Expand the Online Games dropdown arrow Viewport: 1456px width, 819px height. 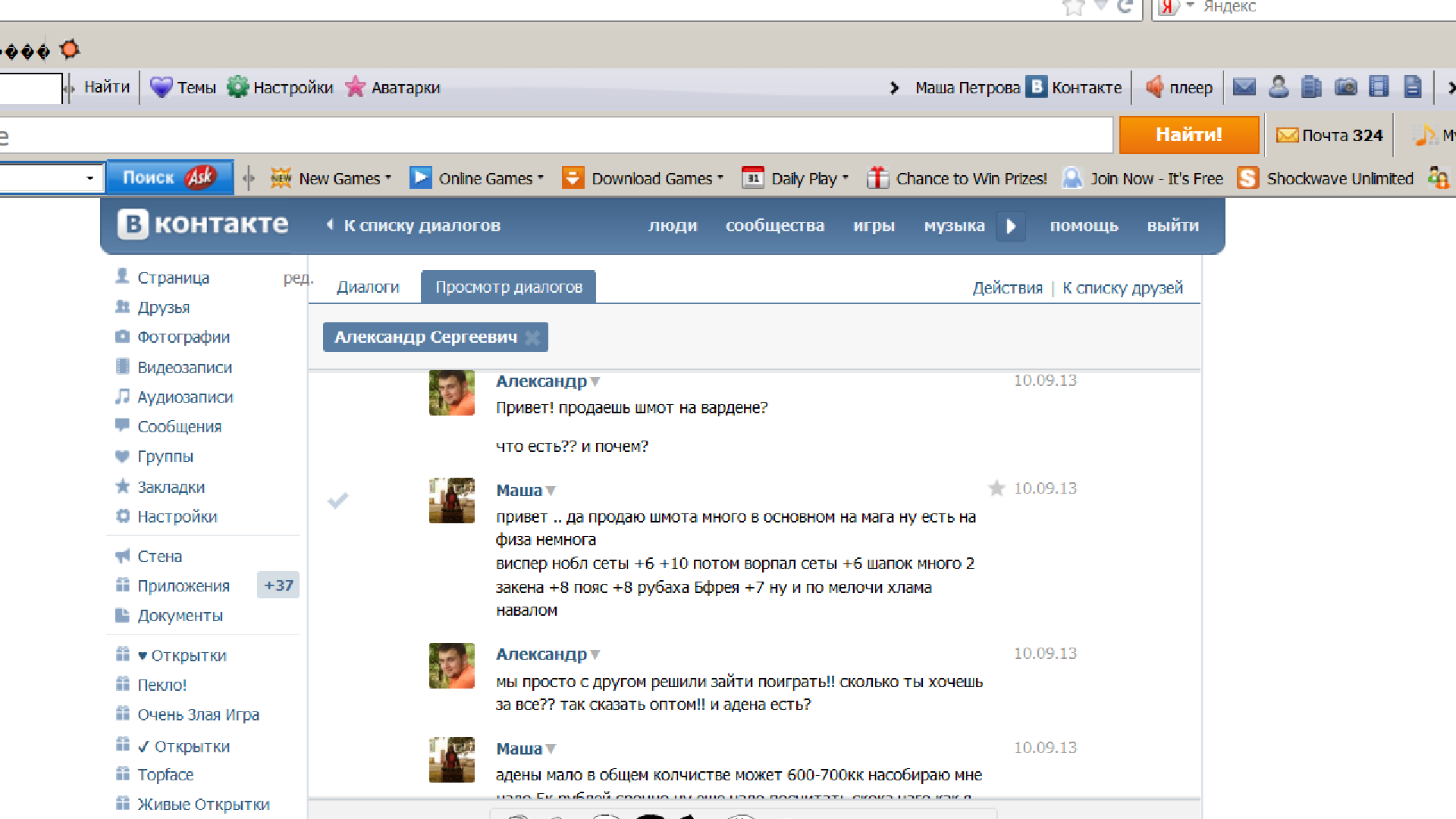(541, 178)
